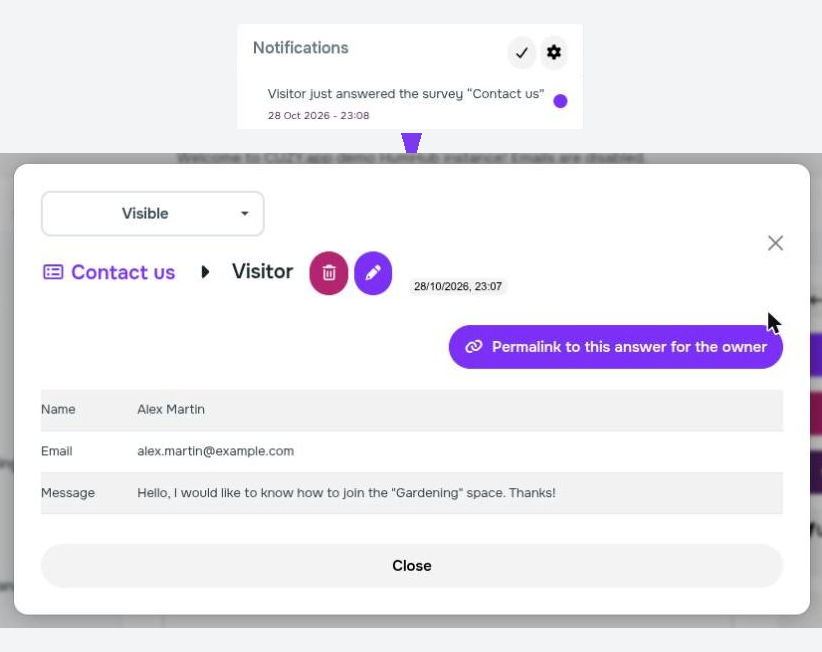Close dialog with the X icon
The image size is (822, 652).
tap(775, 243)
